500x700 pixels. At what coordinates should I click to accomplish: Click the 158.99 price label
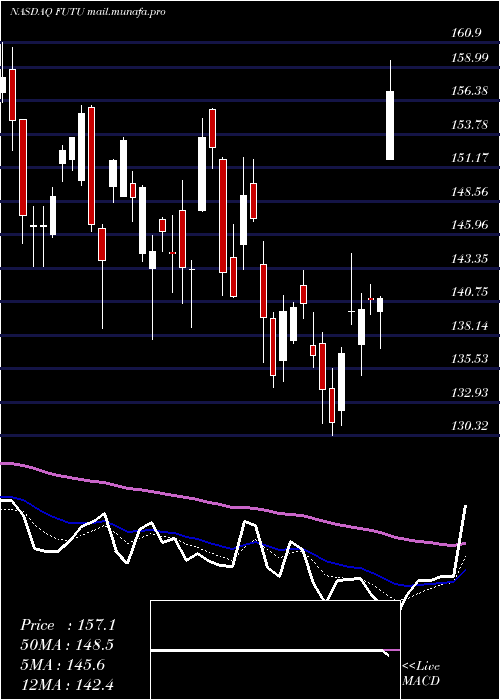469,58
